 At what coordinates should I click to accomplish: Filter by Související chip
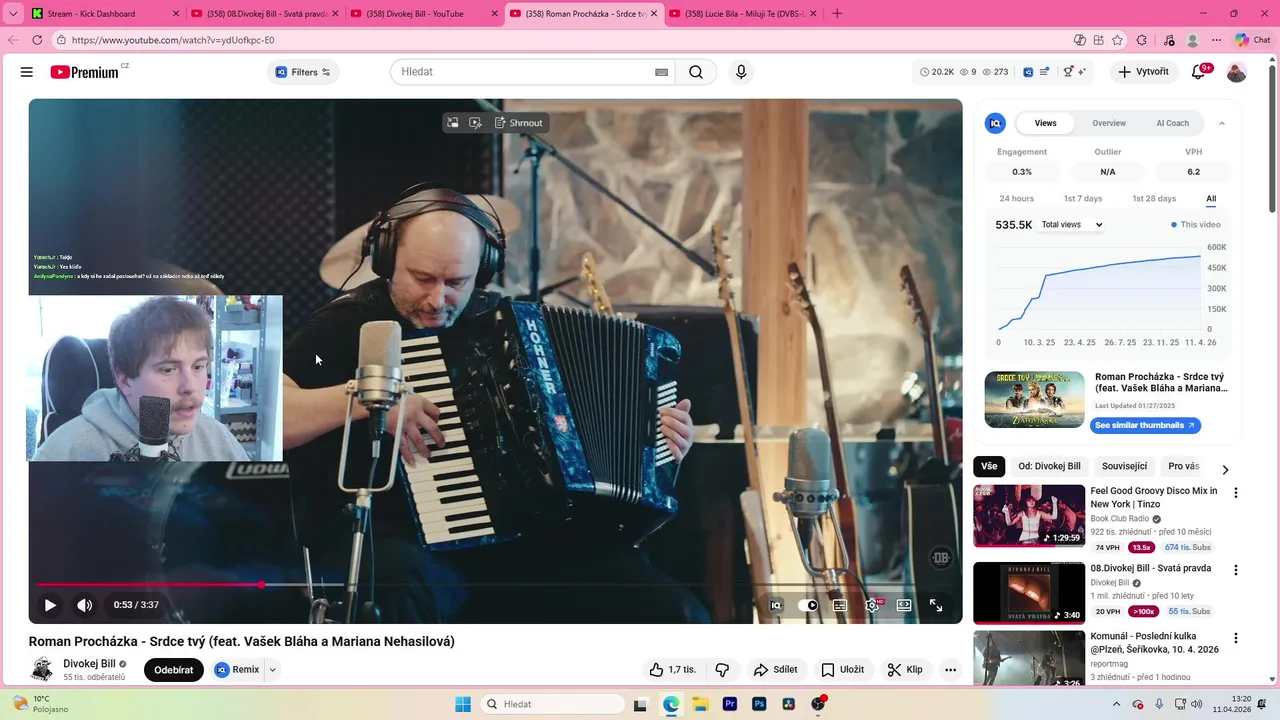click(1124, 466)
